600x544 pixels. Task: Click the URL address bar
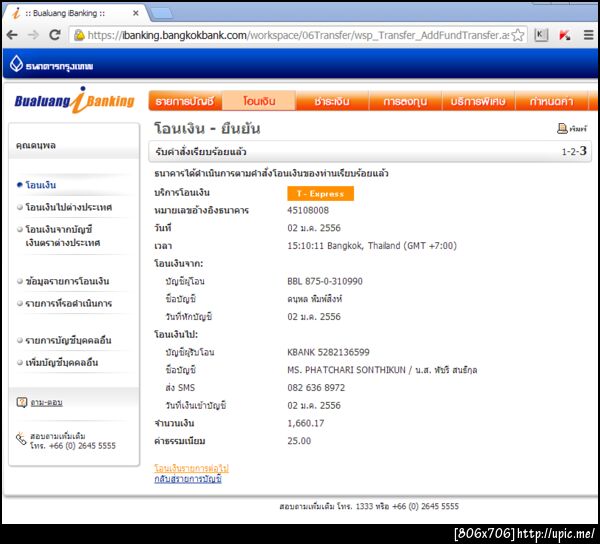(298, 35)
